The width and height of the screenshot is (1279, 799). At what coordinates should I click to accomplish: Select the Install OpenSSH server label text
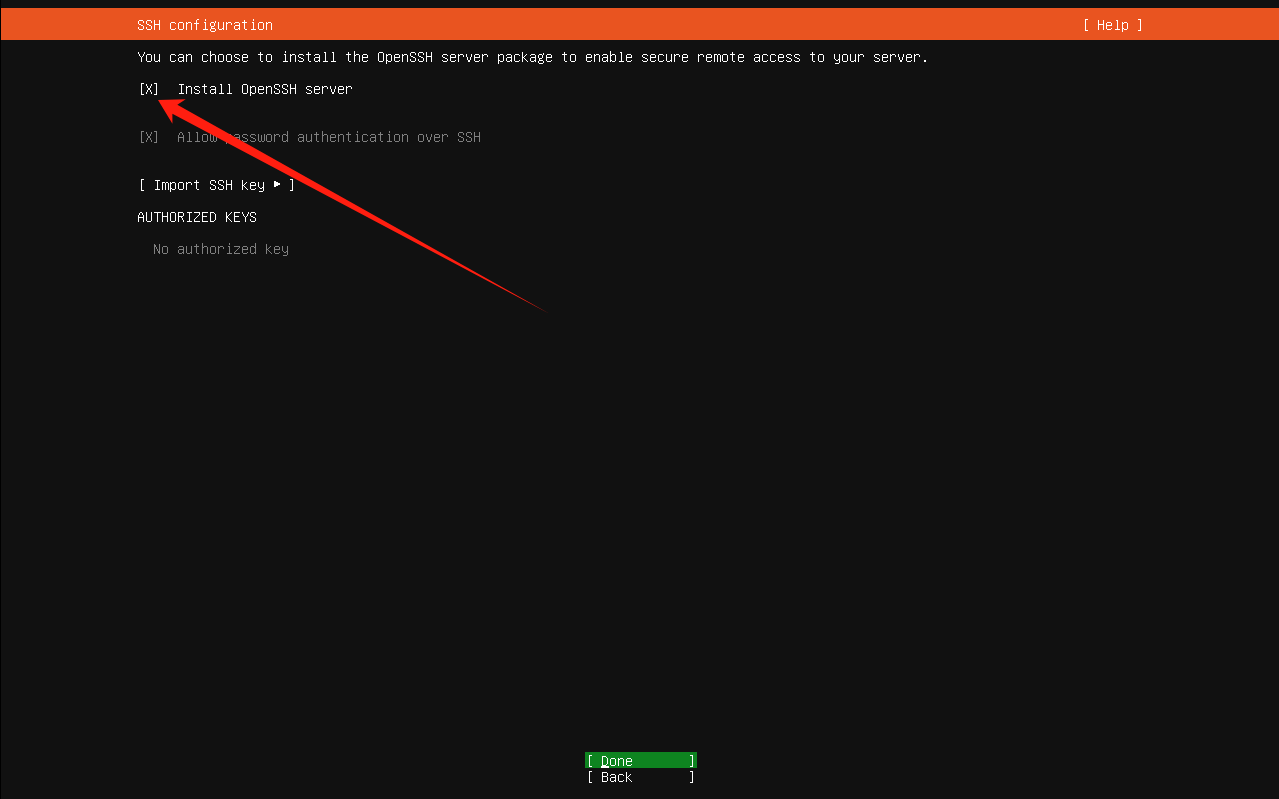264,89
